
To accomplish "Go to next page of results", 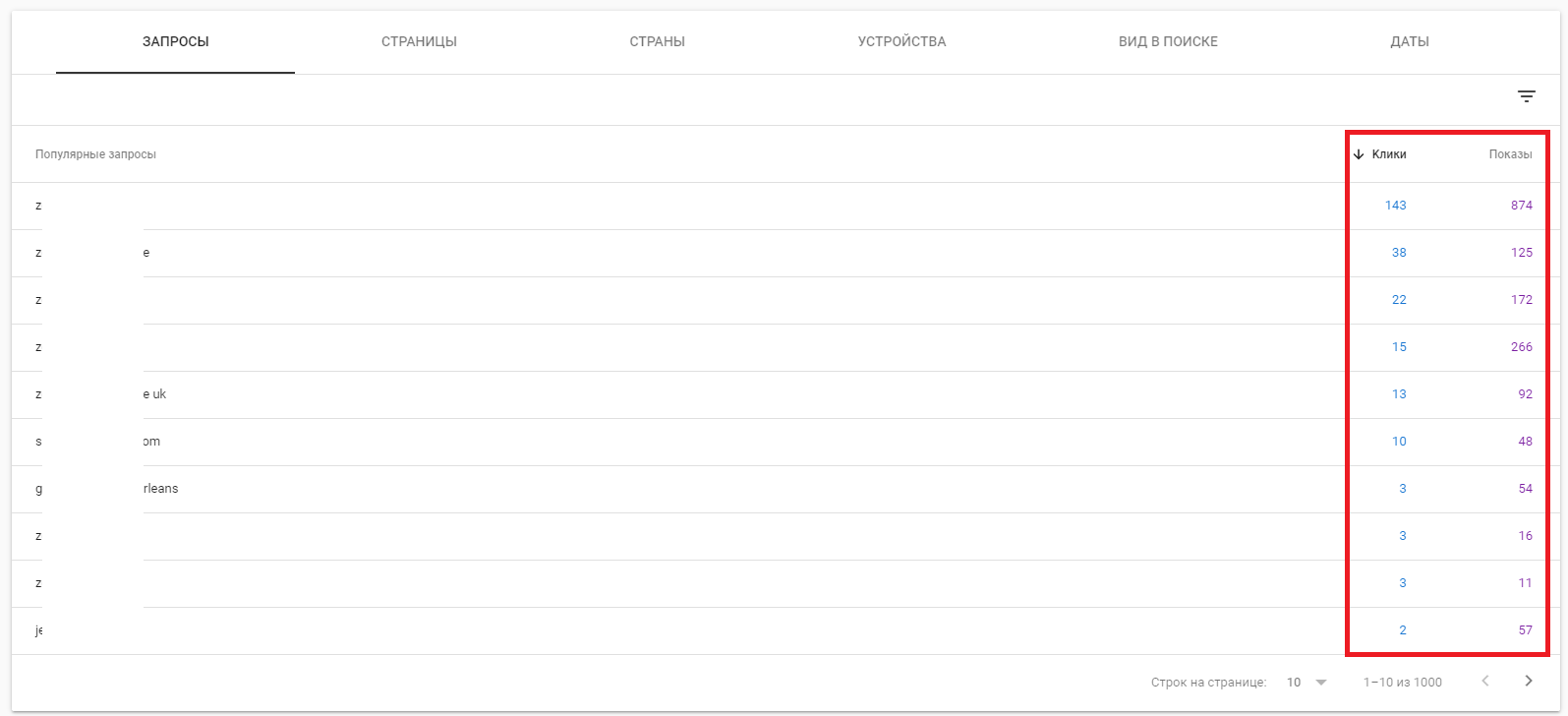I will click(1528, 682).
